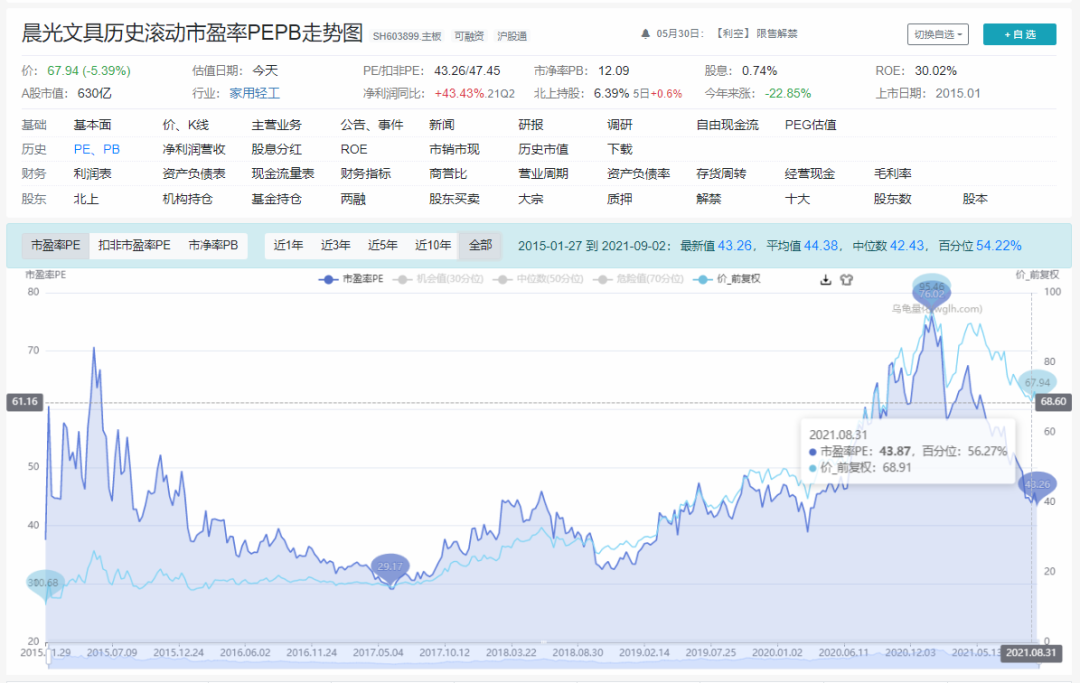
Task: Open the 价、K线 page
Action: tap(185, 125)
